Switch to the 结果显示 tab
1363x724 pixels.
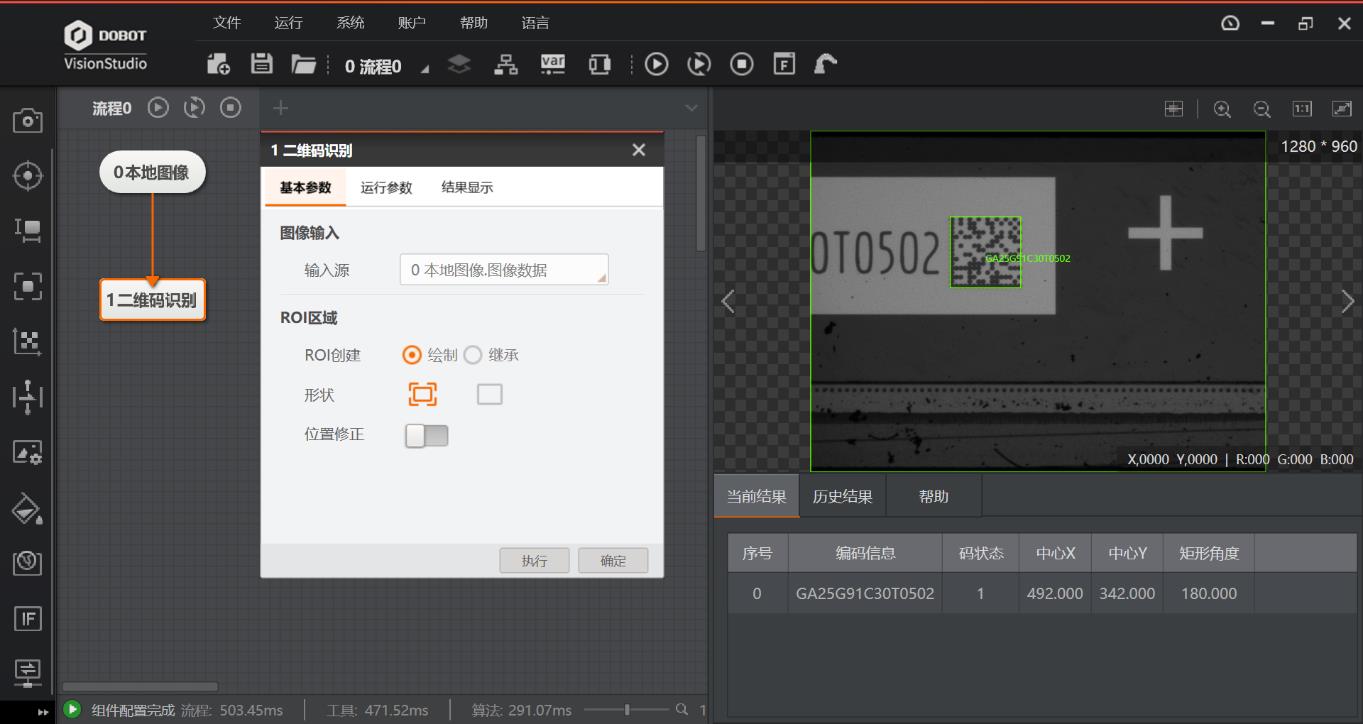point(467,187)
